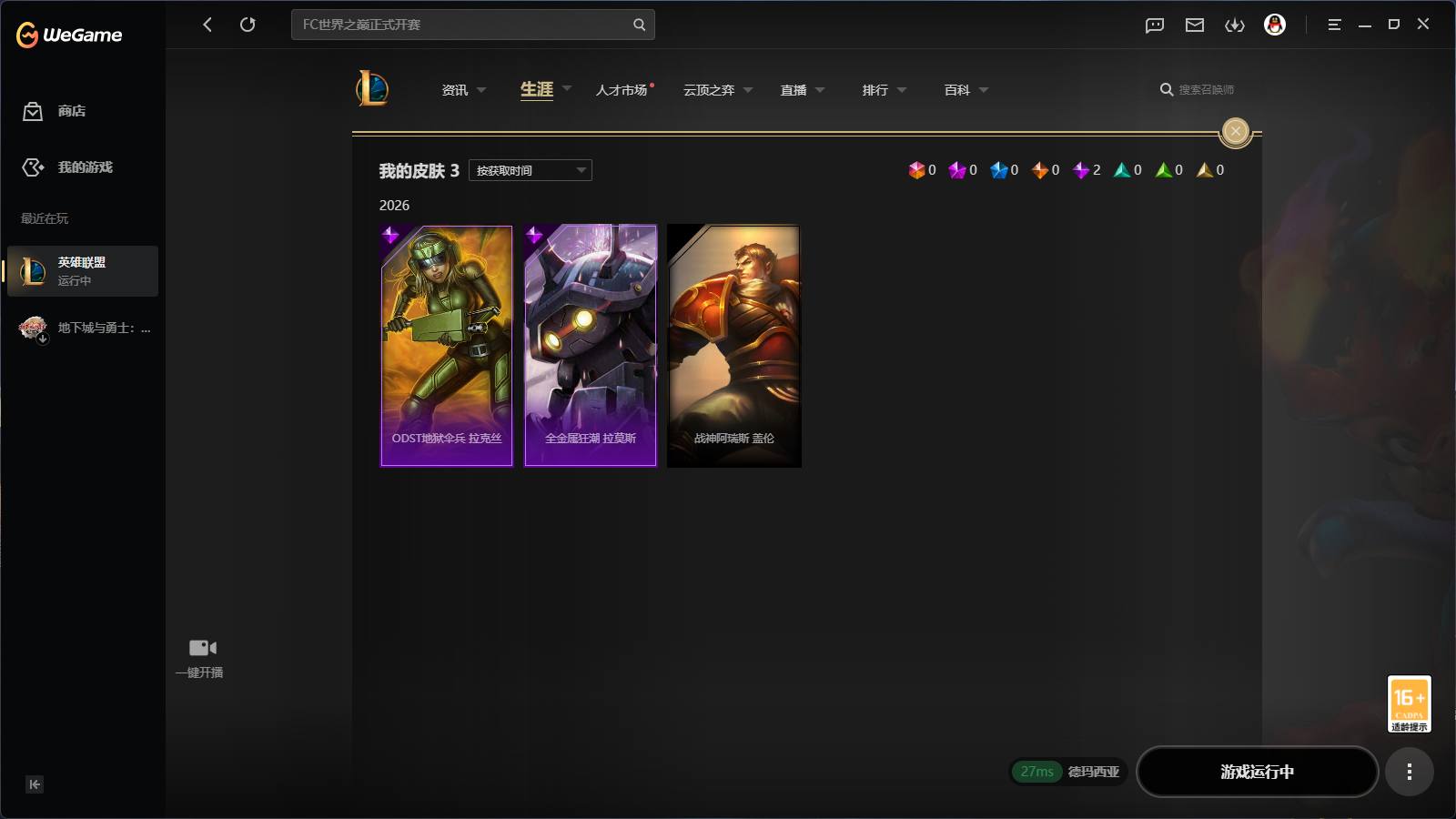Click the blue gem counter icon
1456x819 pixels.
[998, 170]
